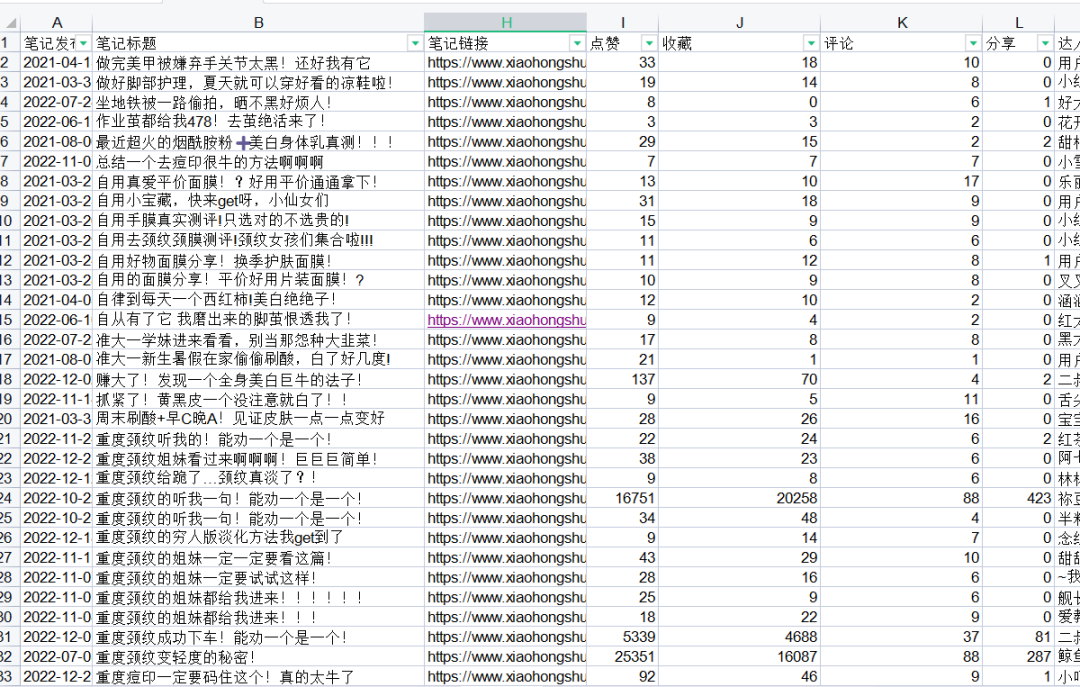The height and width of the screenshot is (687, 1080).
Task: Click date cell 2021-04-1 in row 2
Action: [x=56, y=63]
